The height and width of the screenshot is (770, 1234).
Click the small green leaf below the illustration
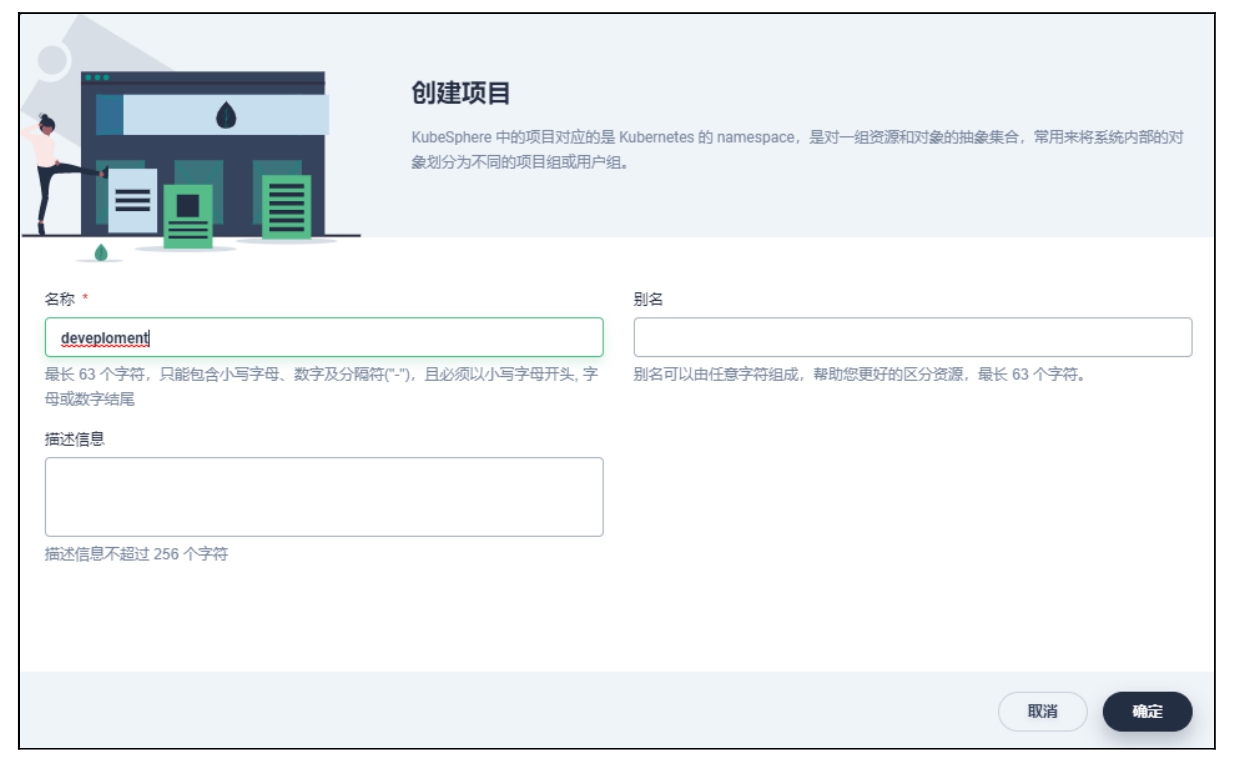101,252
